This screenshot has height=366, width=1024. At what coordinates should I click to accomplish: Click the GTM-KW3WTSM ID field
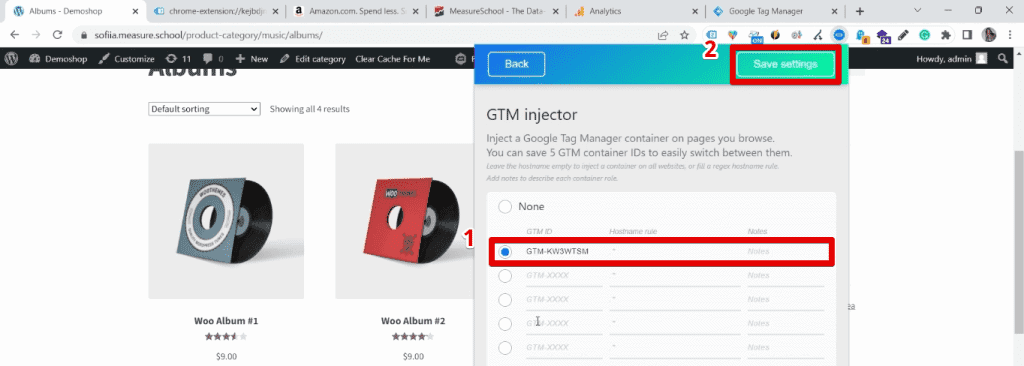coord(564,252)
